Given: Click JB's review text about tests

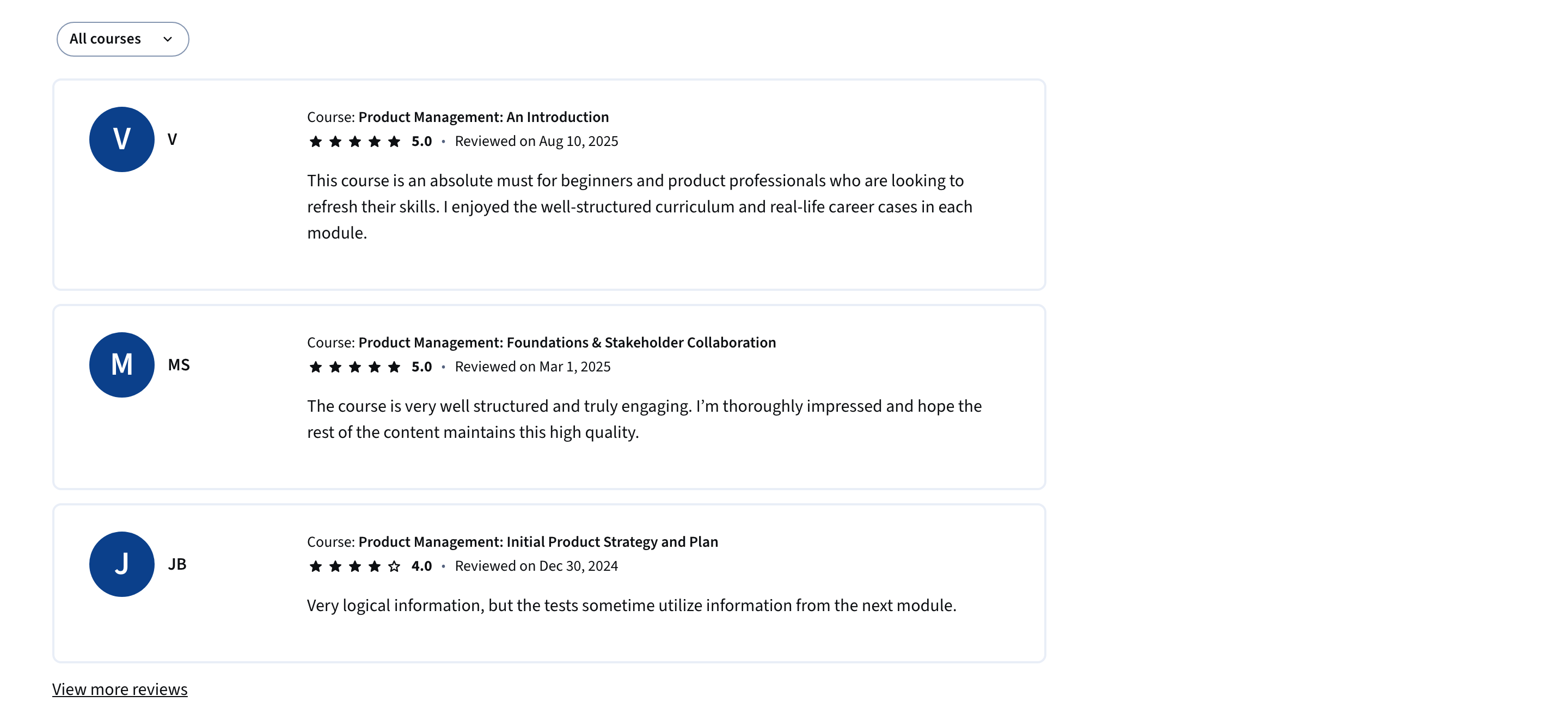Looking at the screenshot, I should [x=631, y=606].
